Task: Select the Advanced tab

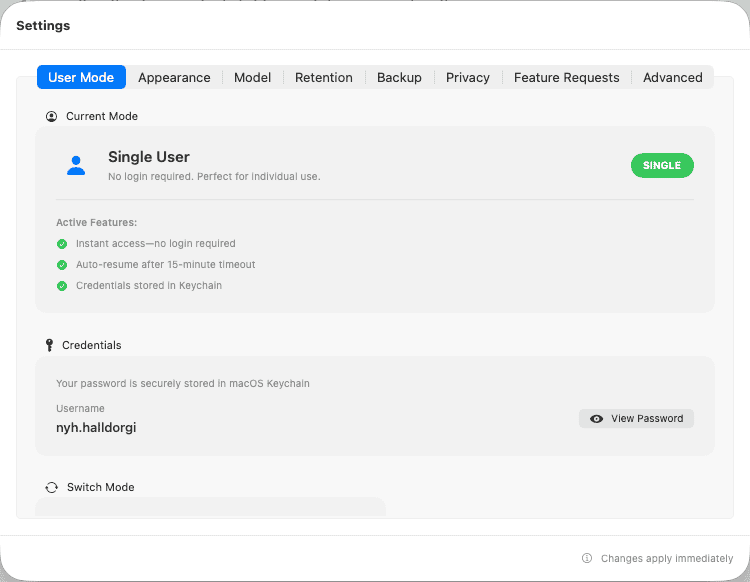Action: 673,77
